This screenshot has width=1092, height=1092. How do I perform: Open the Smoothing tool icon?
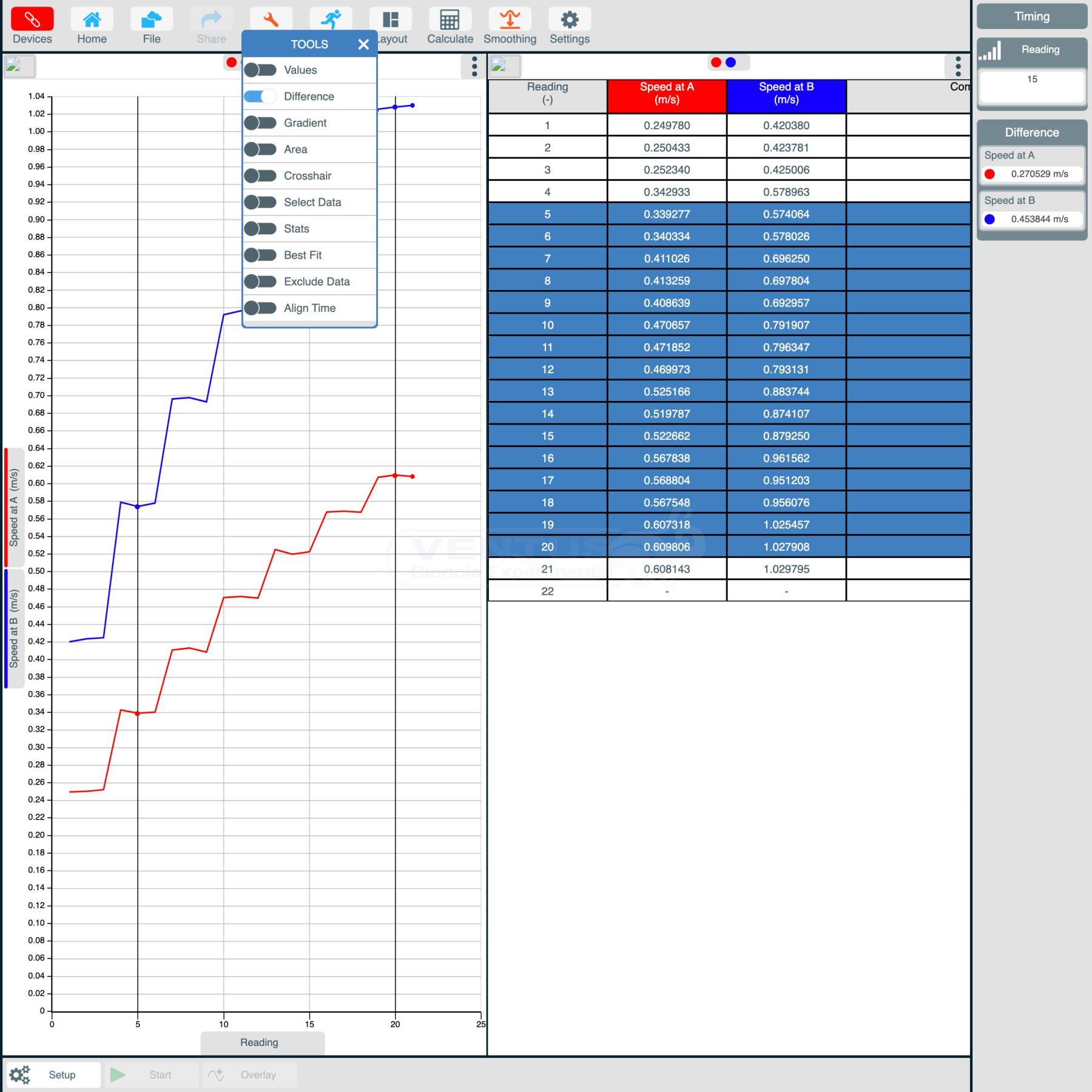(x=510, y=20)
